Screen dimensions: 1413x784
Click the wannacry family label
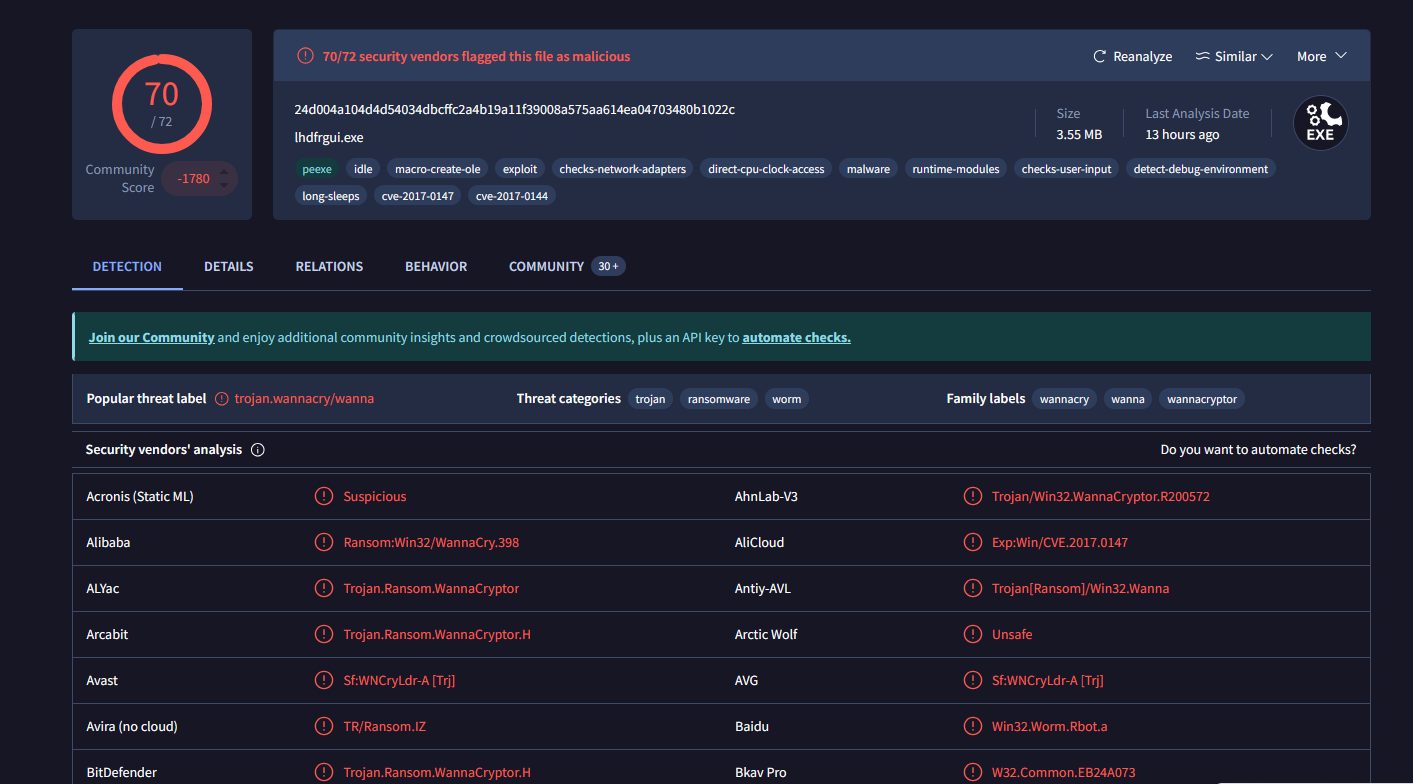click(x=1064, y=399)
